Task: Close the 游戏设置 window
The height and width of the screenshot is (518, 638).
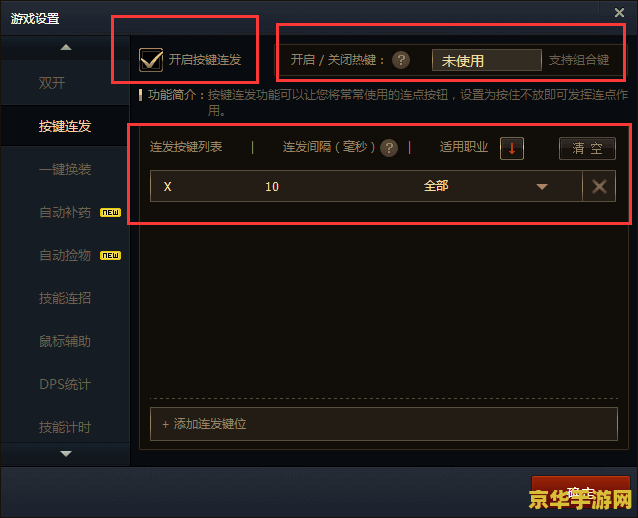Action: [x=619, y=13]
